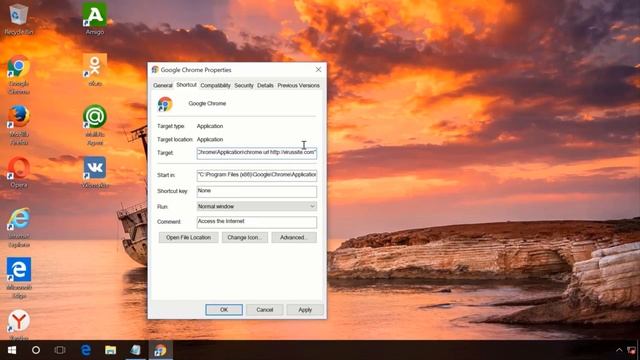Click into the Start in field
The image size is (640, 360).
257,175
